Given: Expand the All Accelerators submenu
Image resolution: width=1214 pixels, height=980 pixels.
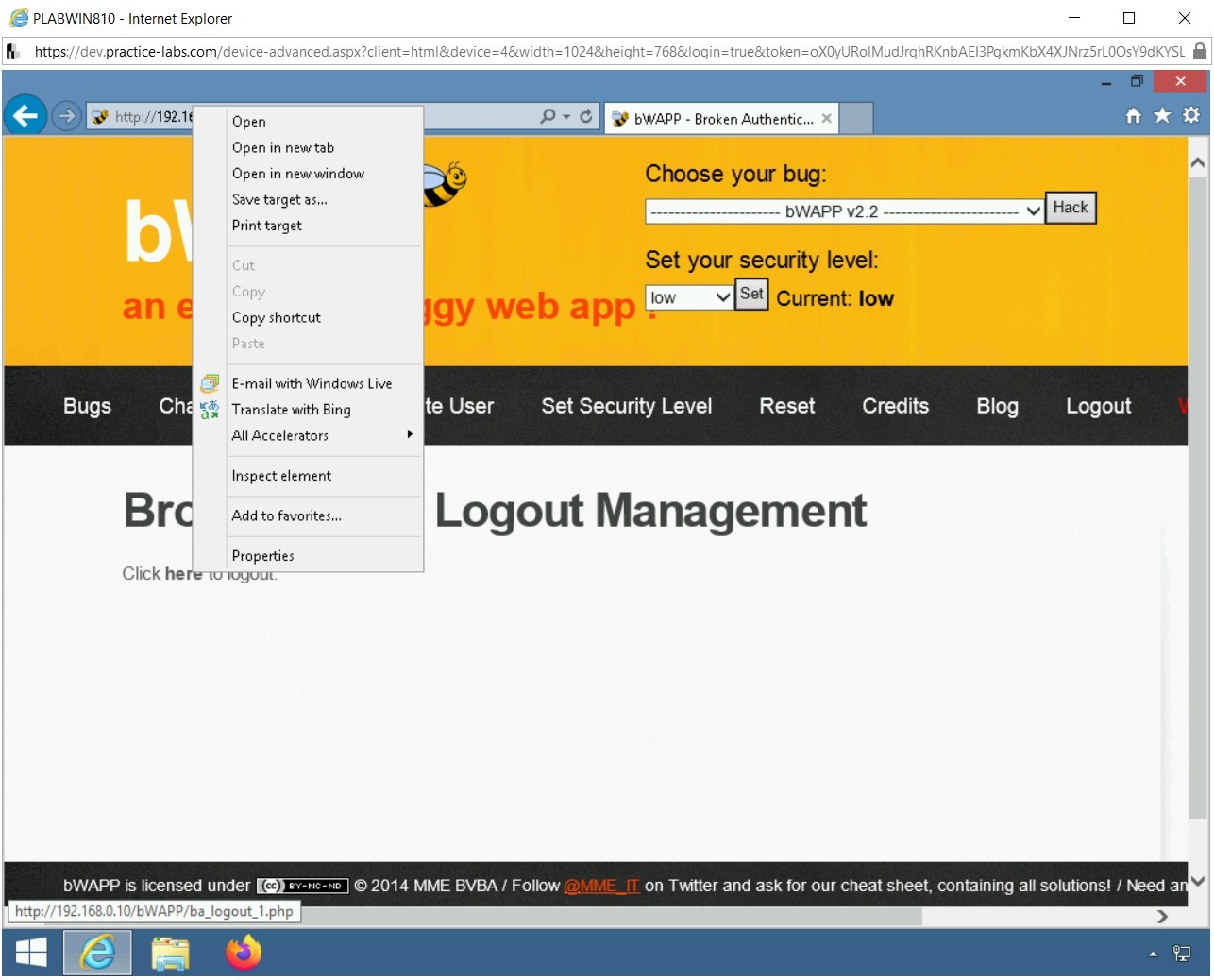Looking at the screenshot, I should (279, 435).
